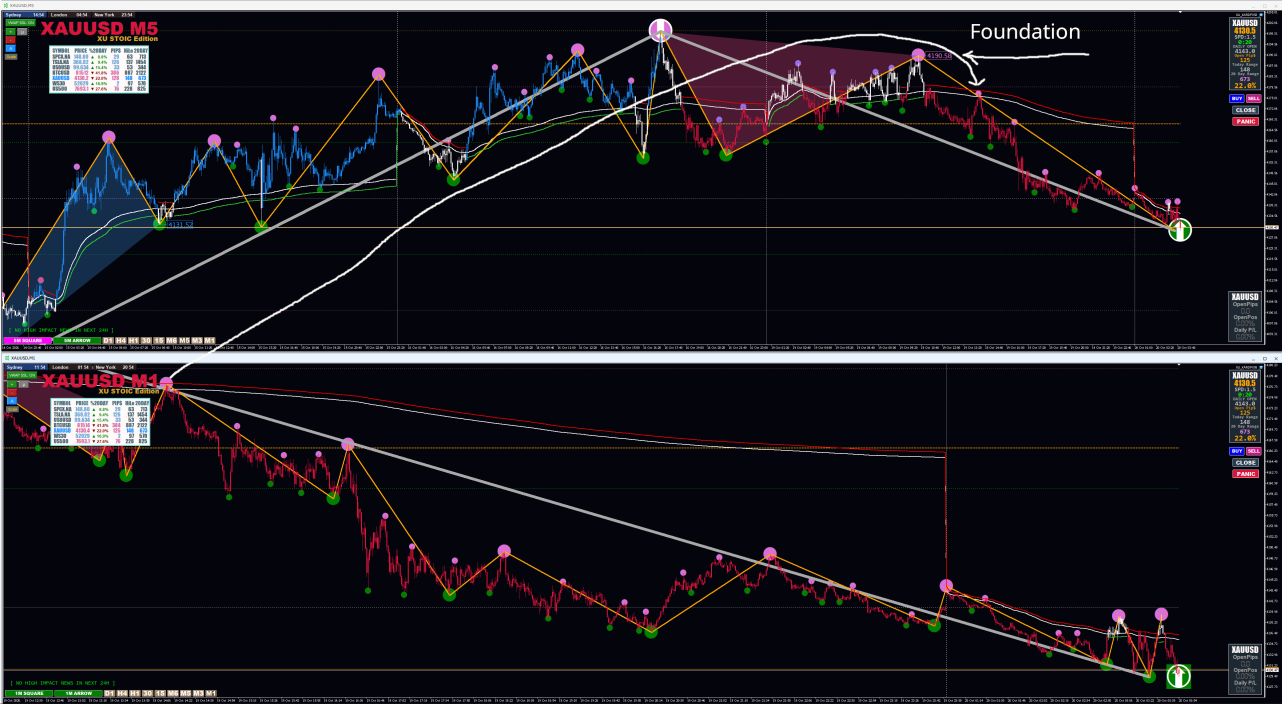Select M1 timeframe in M5 chart
Viewport: 1282px width, 704px height.
click(210, 340)
